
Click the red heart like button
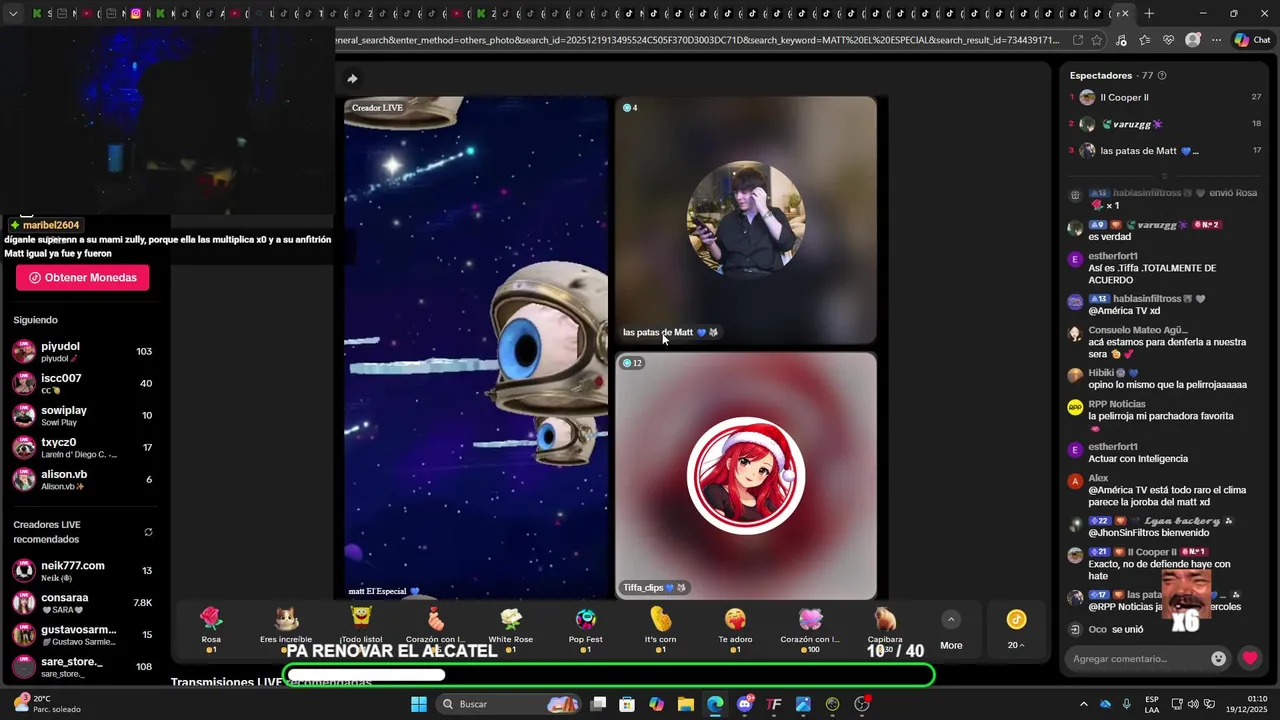(x=1250, y=658)
